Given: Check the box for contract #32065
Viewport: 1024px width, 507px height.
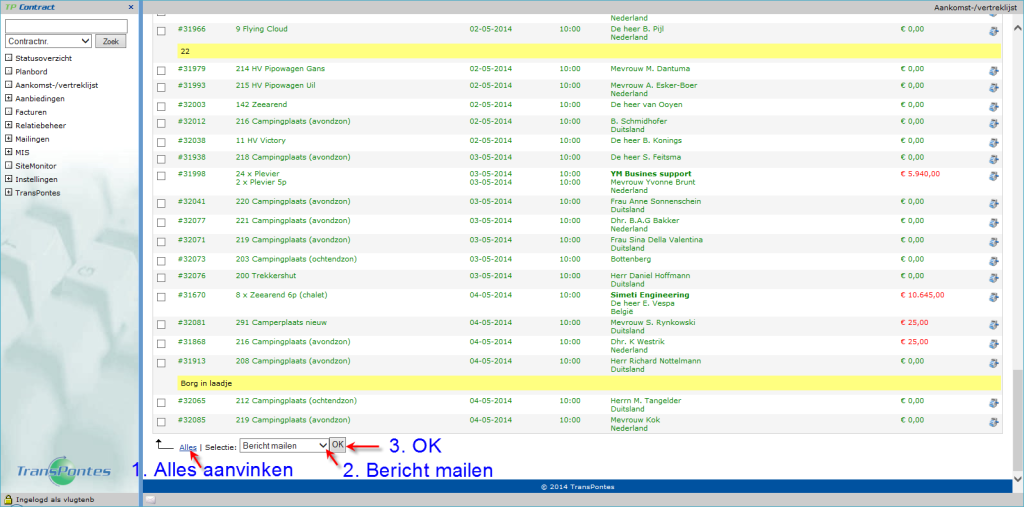Looking at the screenshot, I should (161, 402).
